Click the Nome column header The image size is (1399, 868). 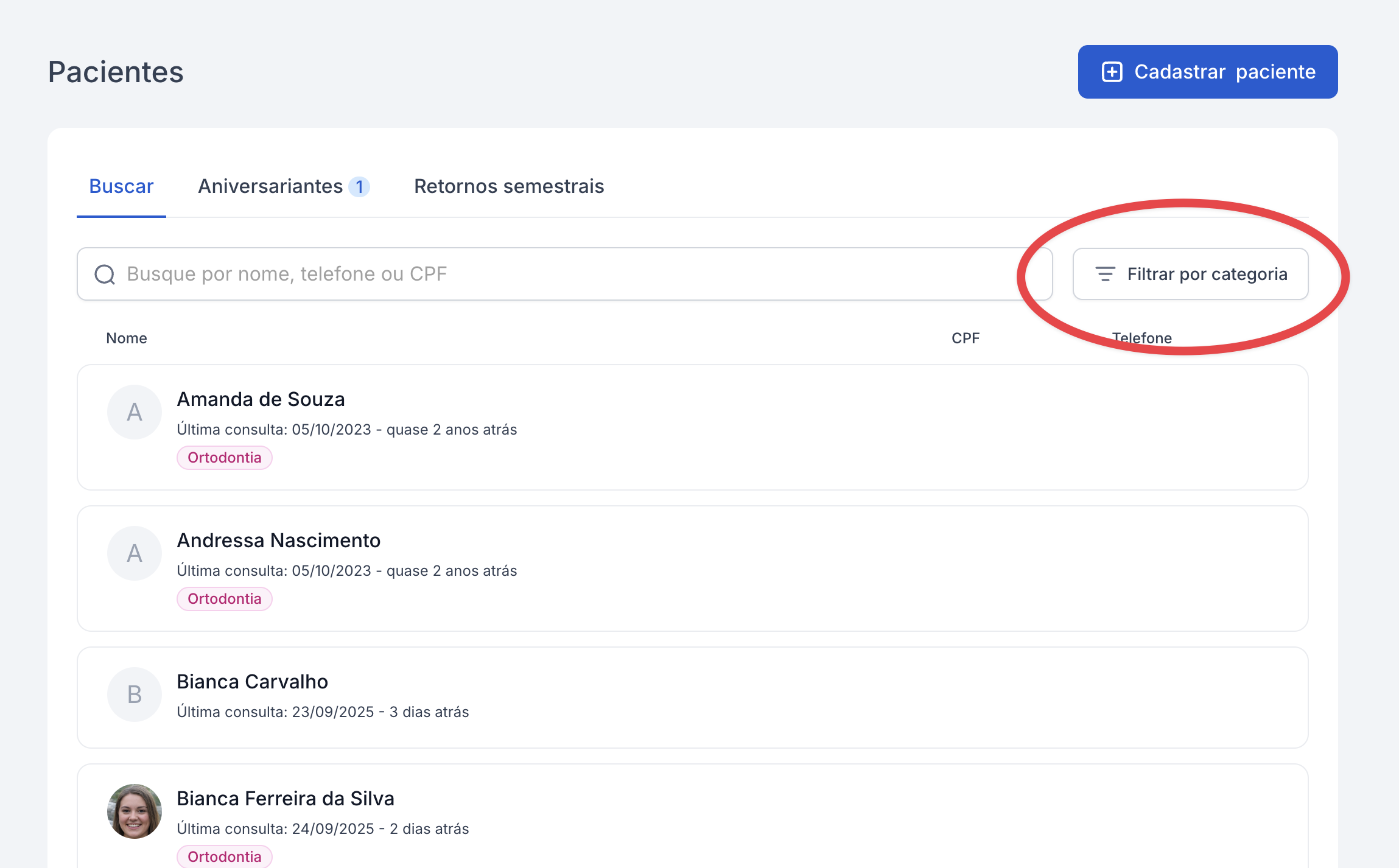pos(127,338)
